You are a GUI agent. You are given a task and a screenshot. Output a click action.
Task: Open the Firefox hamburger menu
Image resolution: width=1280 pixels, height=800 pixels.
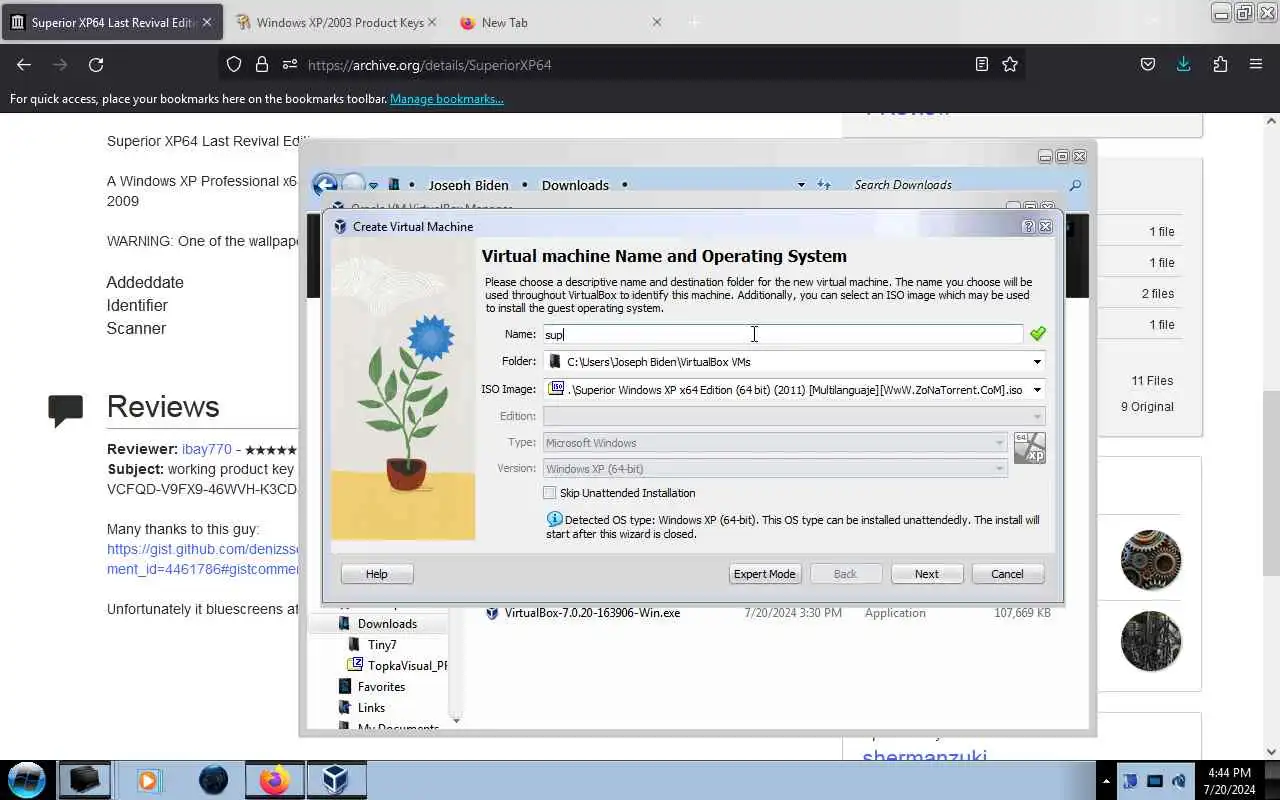point(1256,64)
